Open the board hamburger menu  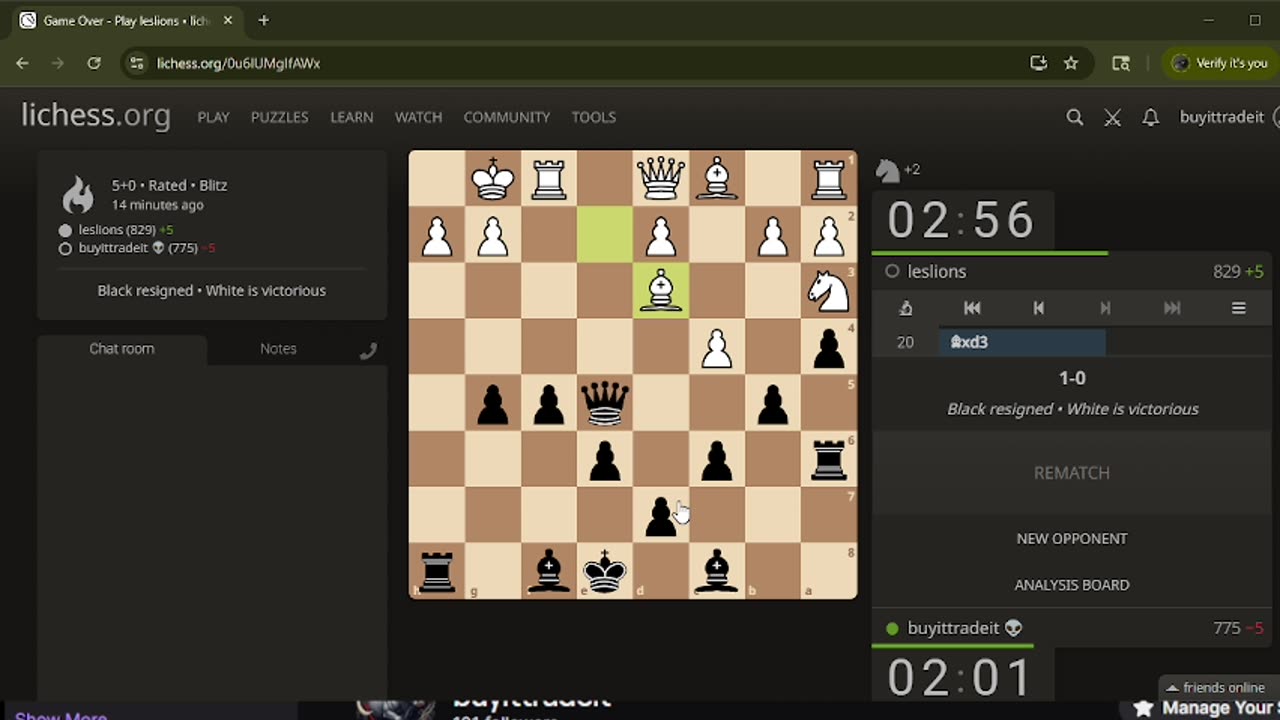click(1238, 308)
